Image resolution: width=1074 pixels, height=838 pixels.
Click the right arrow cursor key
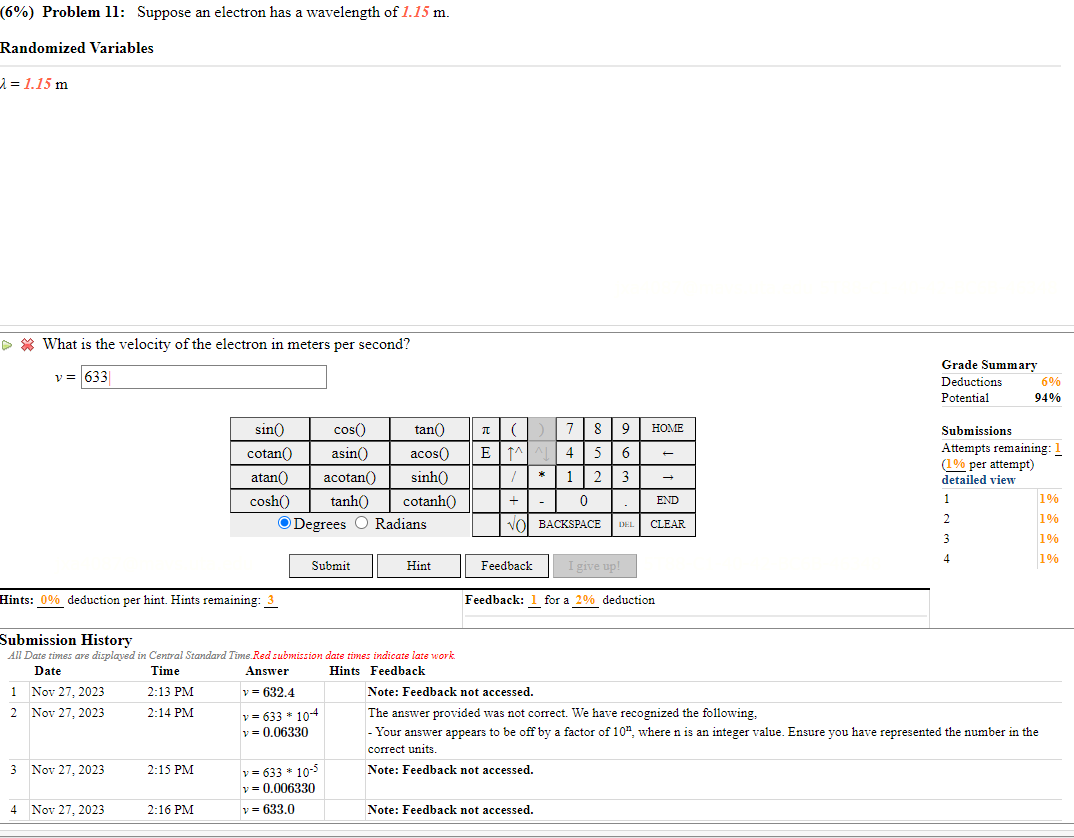pos(668,477)
